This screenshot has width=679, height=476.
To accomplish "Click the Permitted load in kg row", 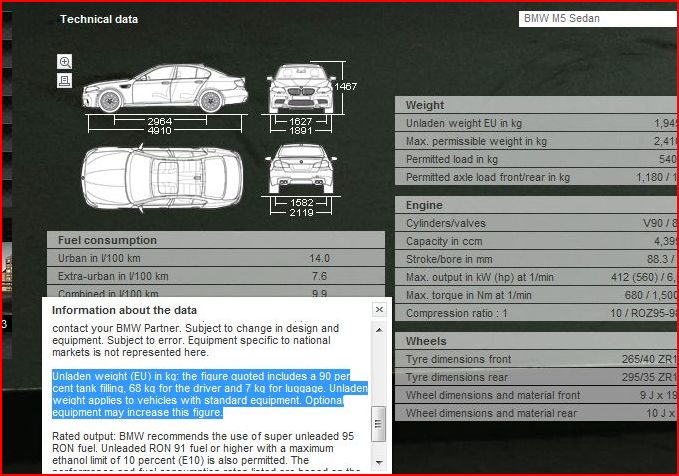I will click(537, 159).
